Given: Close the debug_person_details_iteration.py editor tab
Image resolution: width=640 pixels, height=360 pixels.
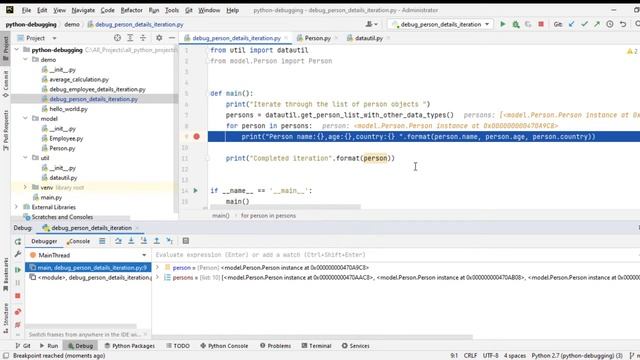Looking at the screenshot, I should tap(286, 38).
